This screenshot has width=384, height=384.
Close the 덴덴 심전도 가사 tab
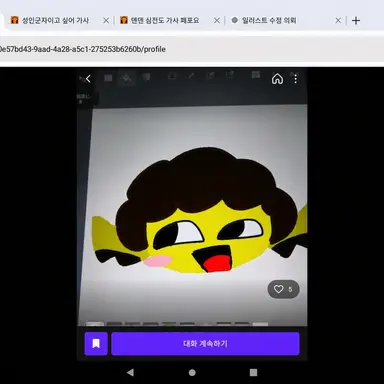(217, 21)
